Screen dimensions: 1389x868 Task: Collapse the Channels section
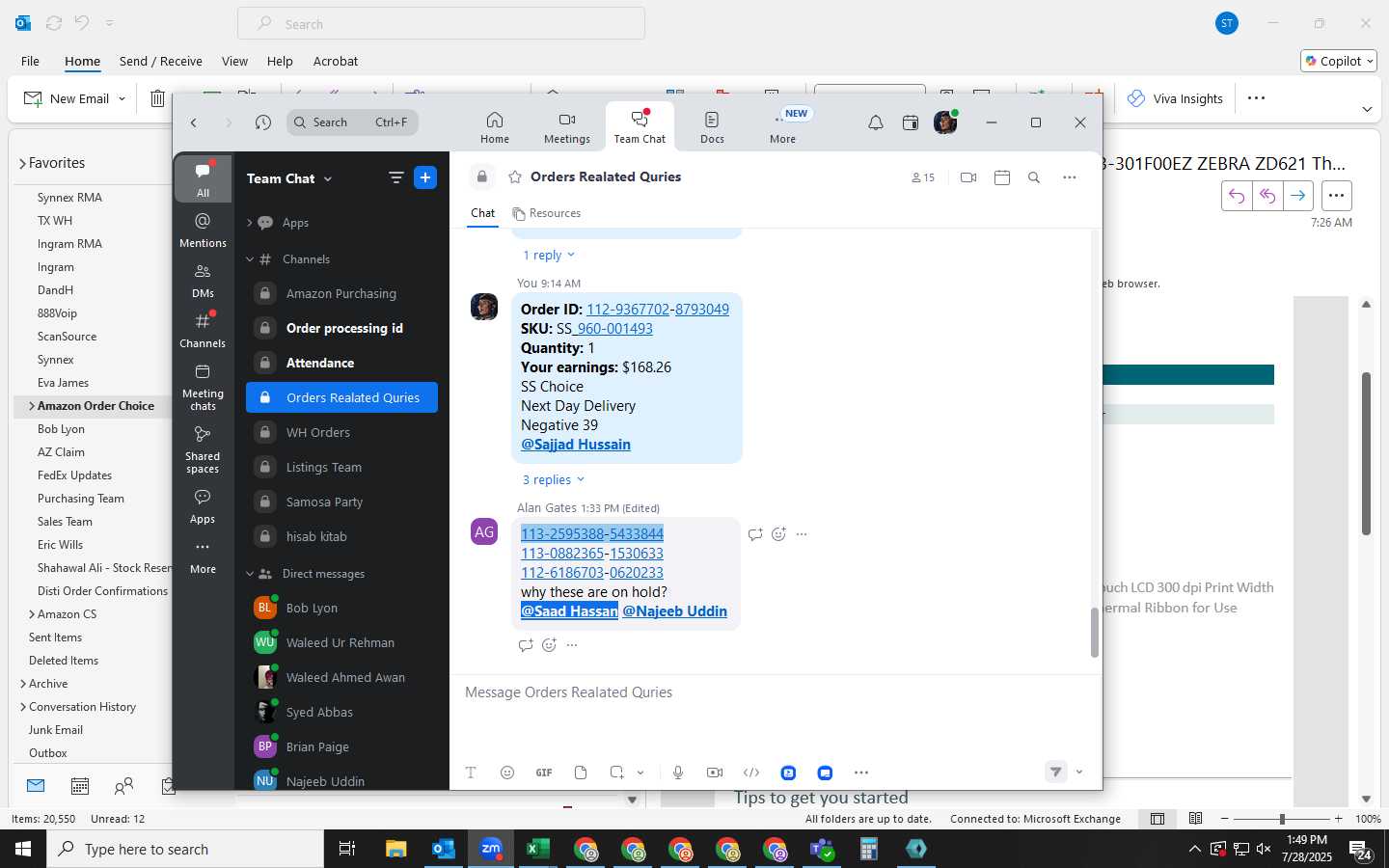coord(250,259)
